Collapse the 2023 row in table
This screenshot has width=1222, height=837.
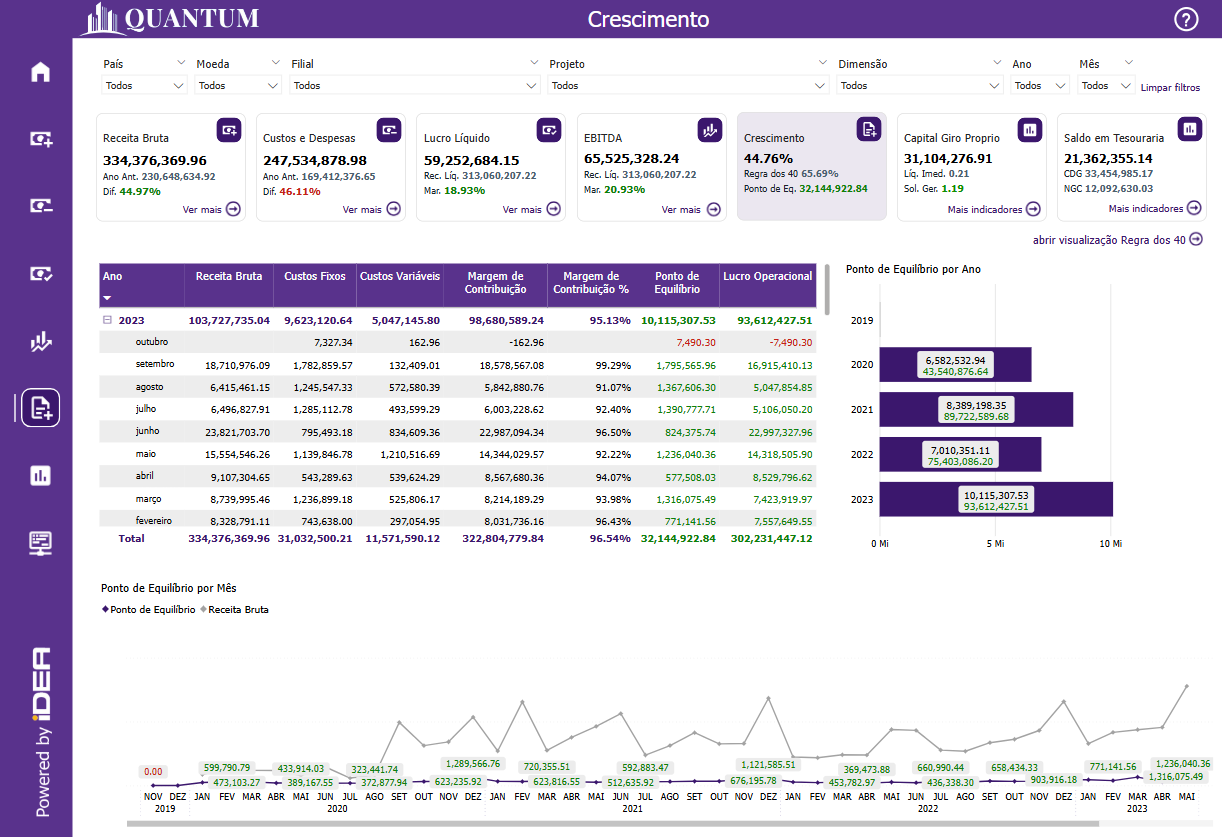point(106,321)
